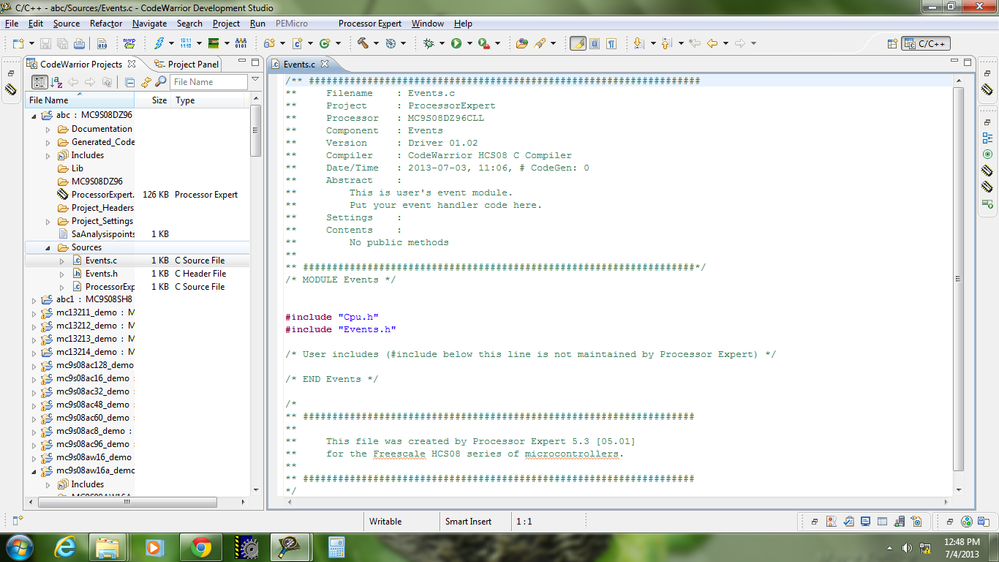Click the Open Type icon in toolbar
Screen dimensions: 999x562
tap(522, 43)
